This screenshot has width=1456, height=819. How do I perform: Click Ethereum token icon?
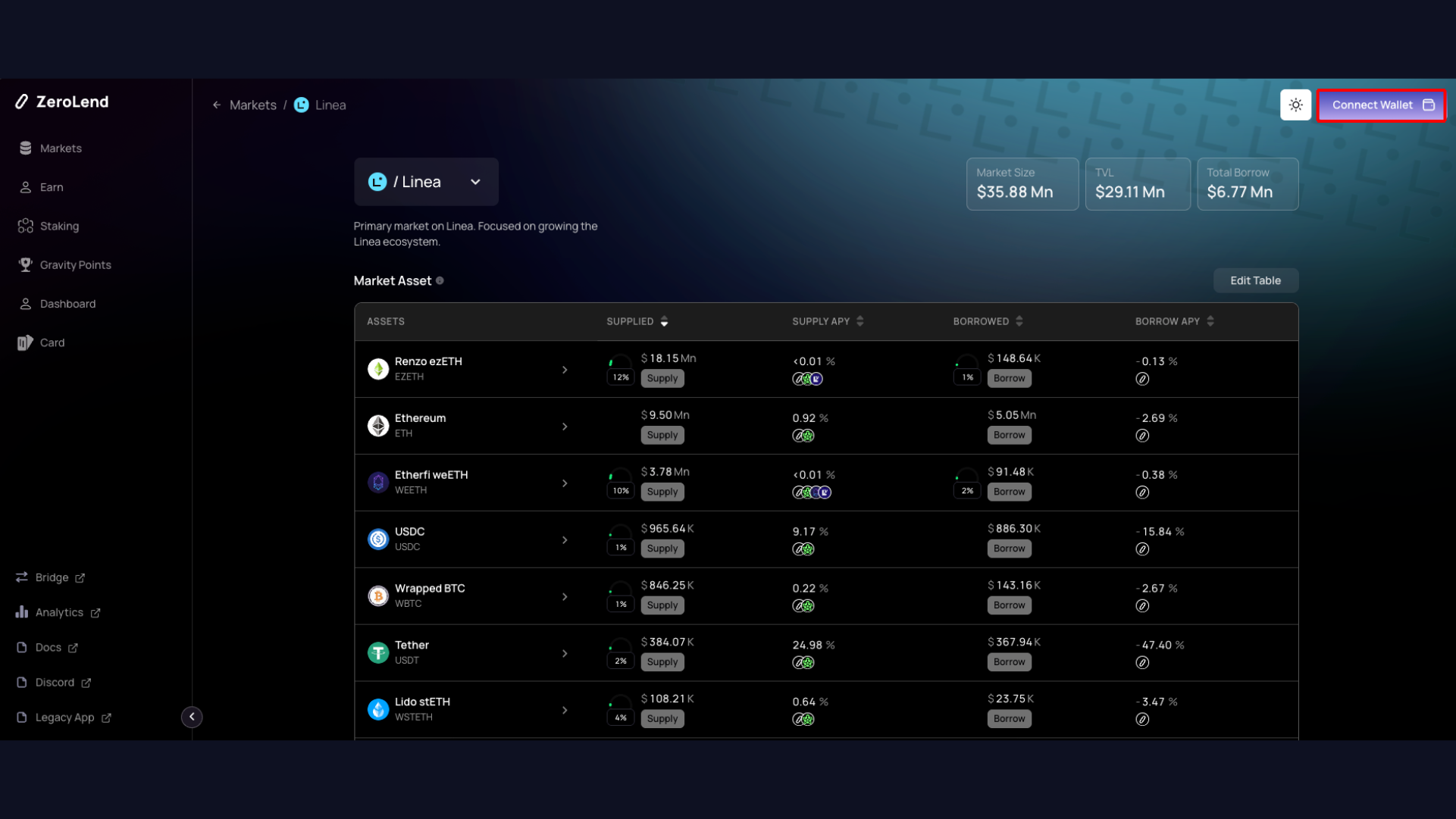tap(378, 426)
